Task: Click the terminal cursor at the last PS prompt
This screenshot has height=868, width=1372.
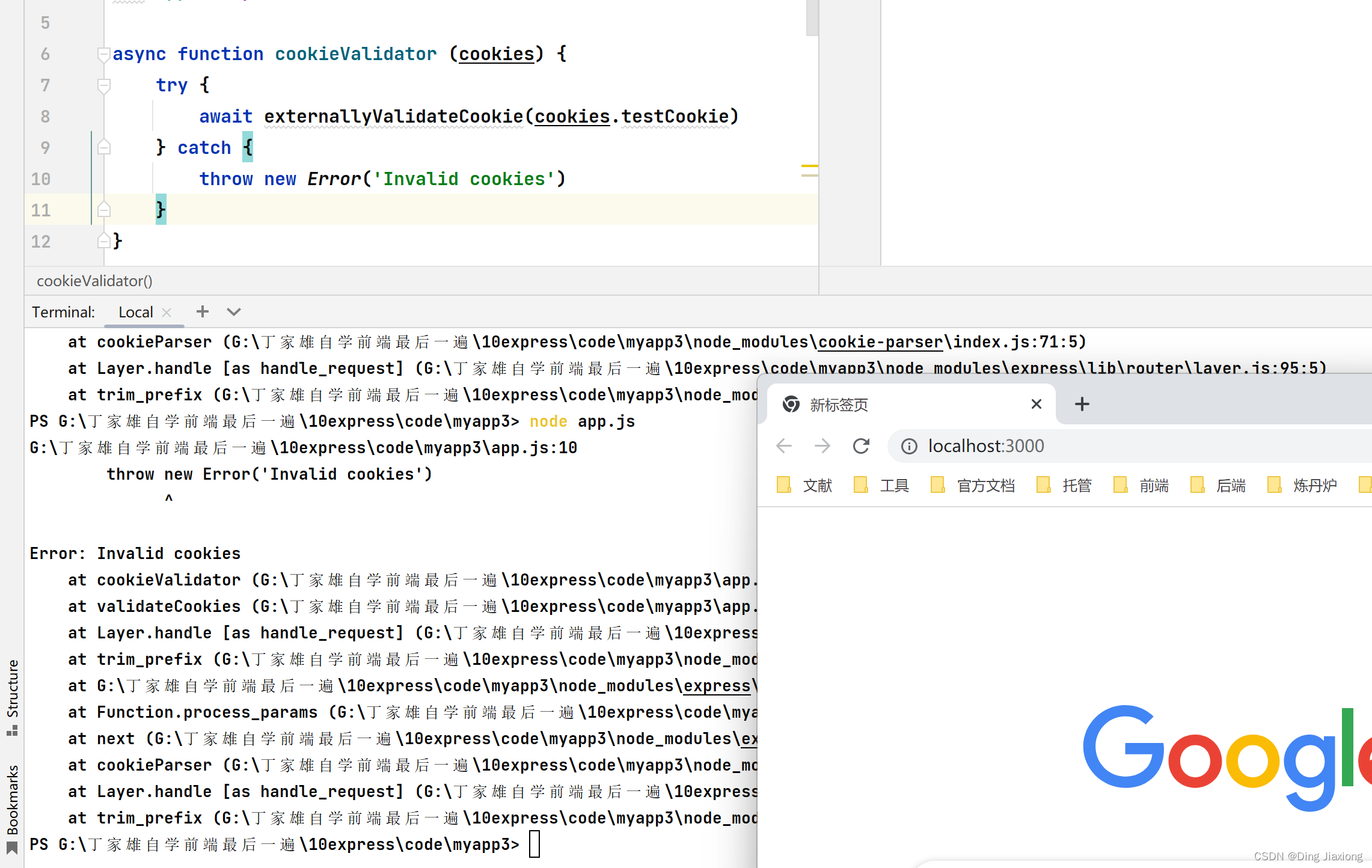Action: pos(534,844)
